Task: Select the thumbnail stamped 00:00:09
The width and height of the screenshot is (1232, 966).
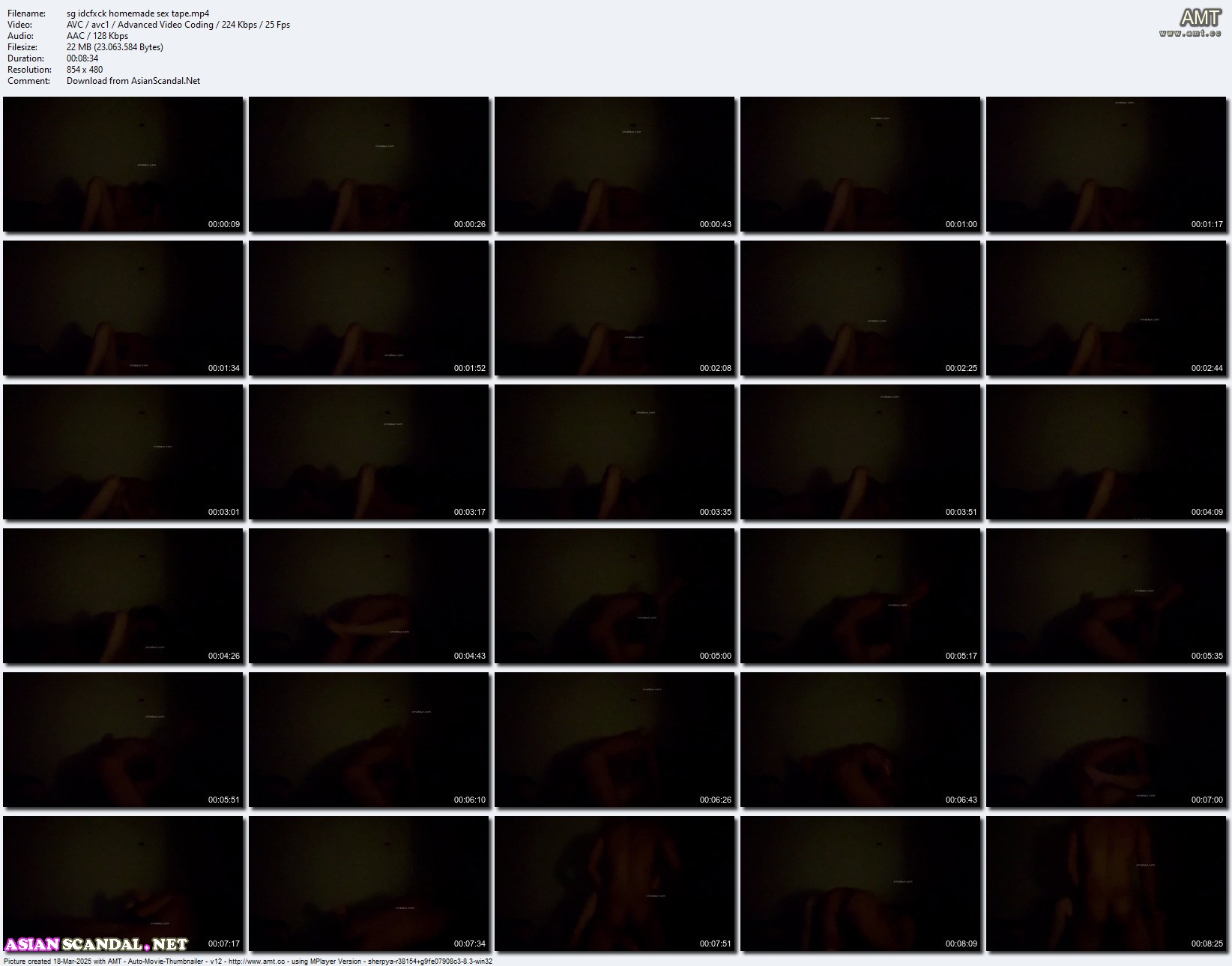Action: pyautogui.click(x=123, y=163)
